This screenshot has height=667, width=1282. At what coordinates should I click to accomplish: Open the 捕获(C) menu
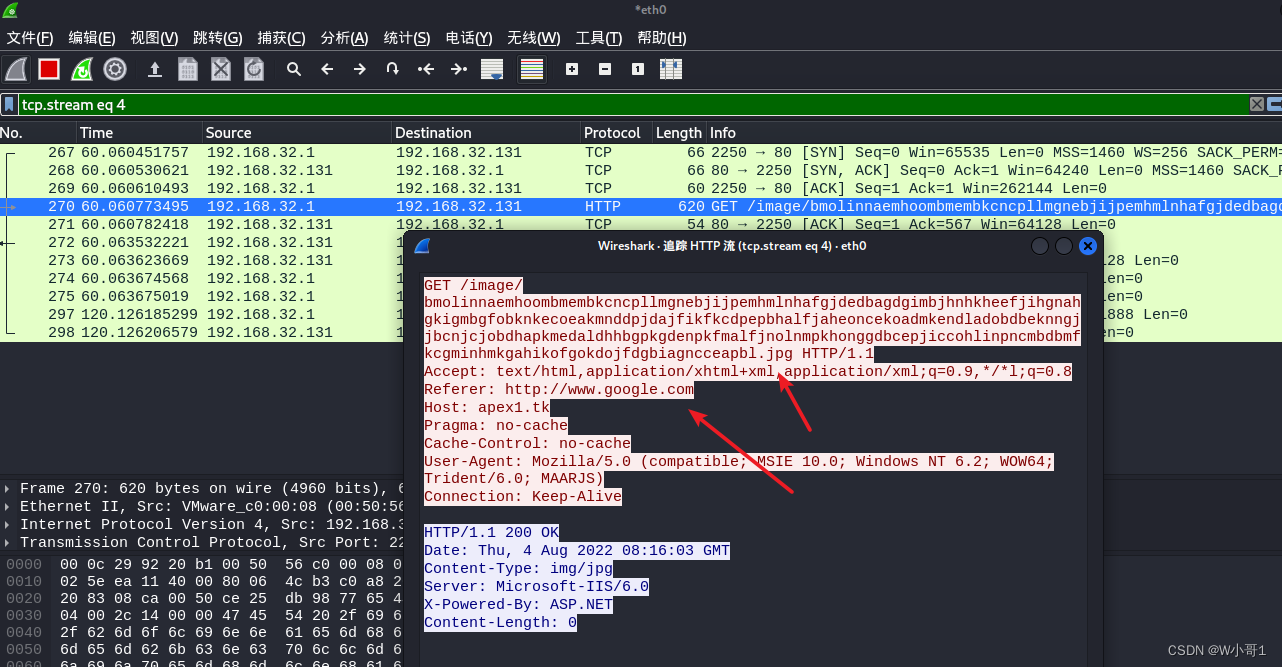[x=281, y=38]
